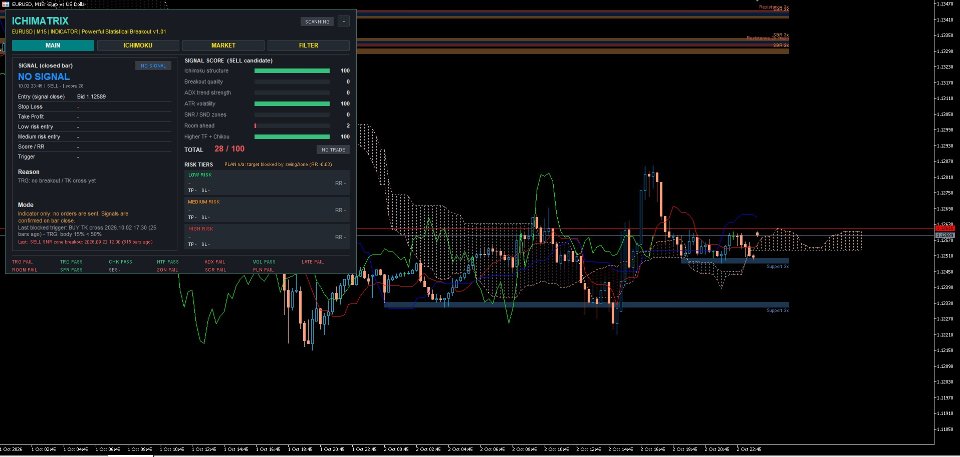Click the Entry (signal close) row
The width and height of the screenshot is (960, 457).
(94, 97)
